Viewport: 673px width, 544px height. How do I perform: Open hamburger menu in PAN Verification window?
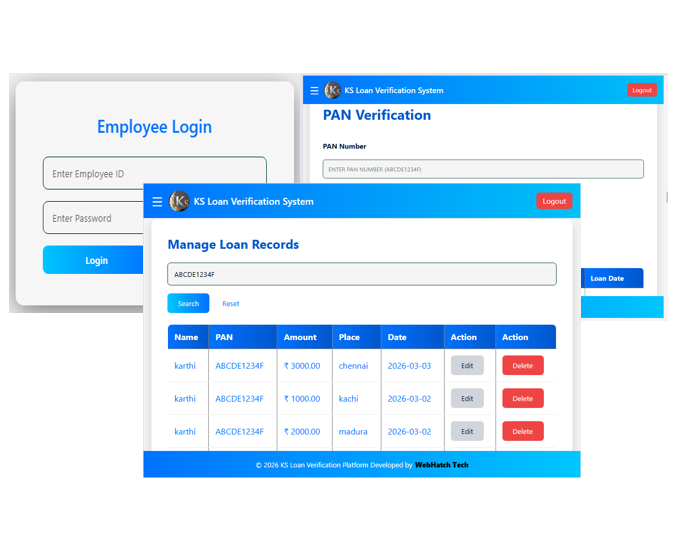pos(314,90)
